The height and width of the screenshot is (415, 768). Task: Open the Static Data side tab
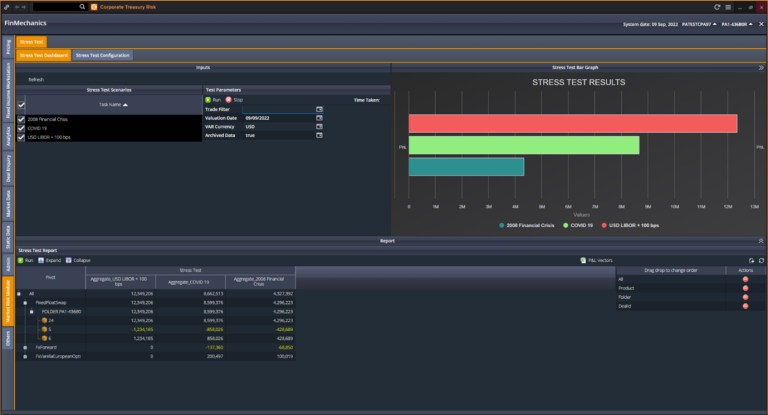click(8, 237)
